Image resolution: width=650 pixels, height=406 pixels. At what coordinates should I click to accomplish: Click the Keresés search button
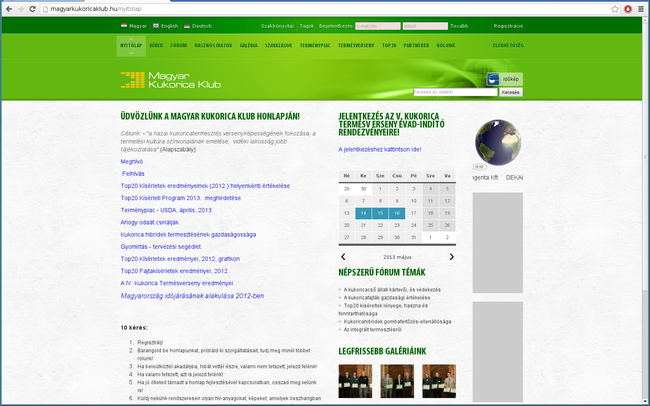[511, 92]
